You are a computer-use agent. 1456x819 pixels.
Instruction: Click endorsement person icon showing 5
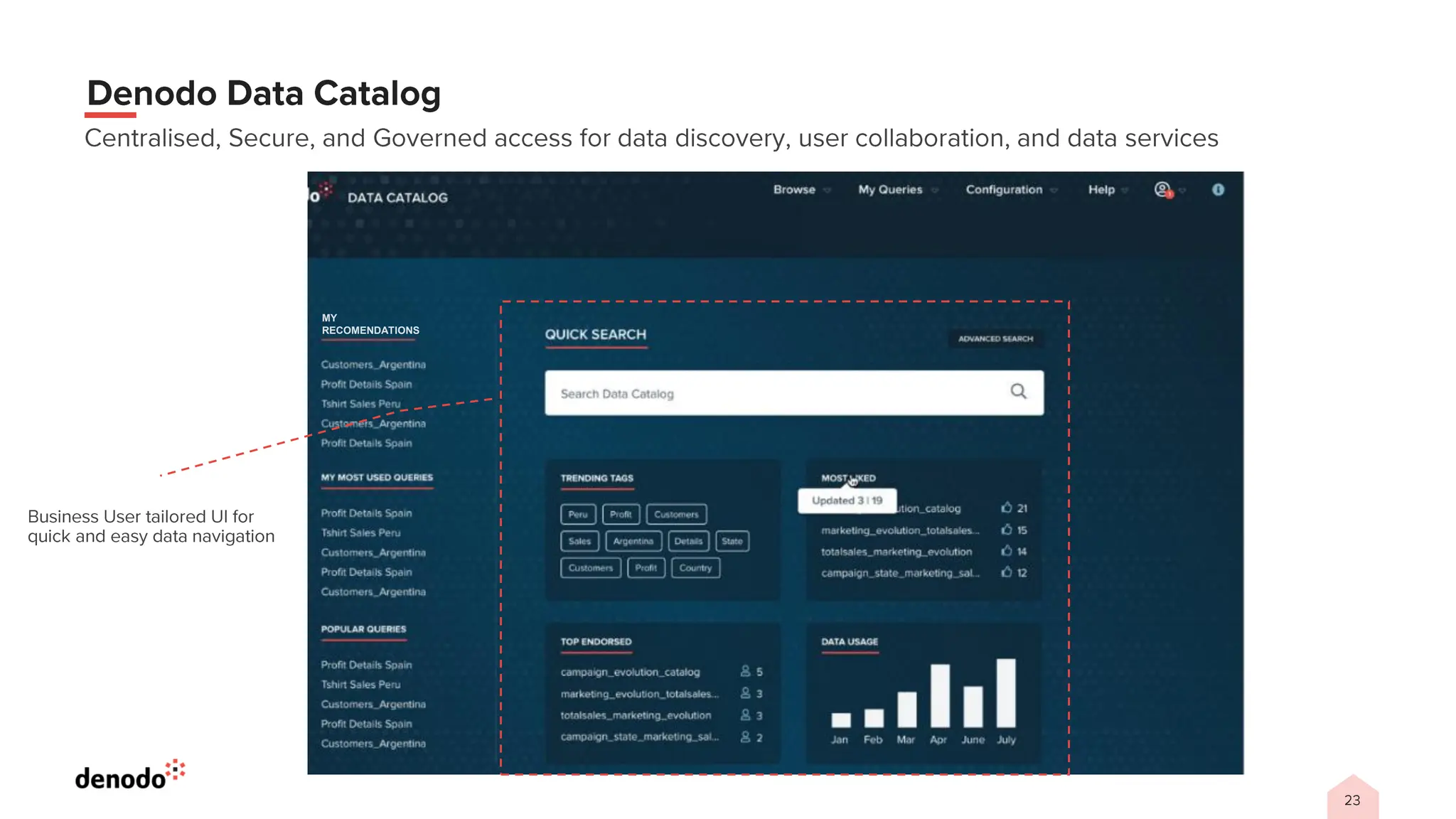(745, 671)
